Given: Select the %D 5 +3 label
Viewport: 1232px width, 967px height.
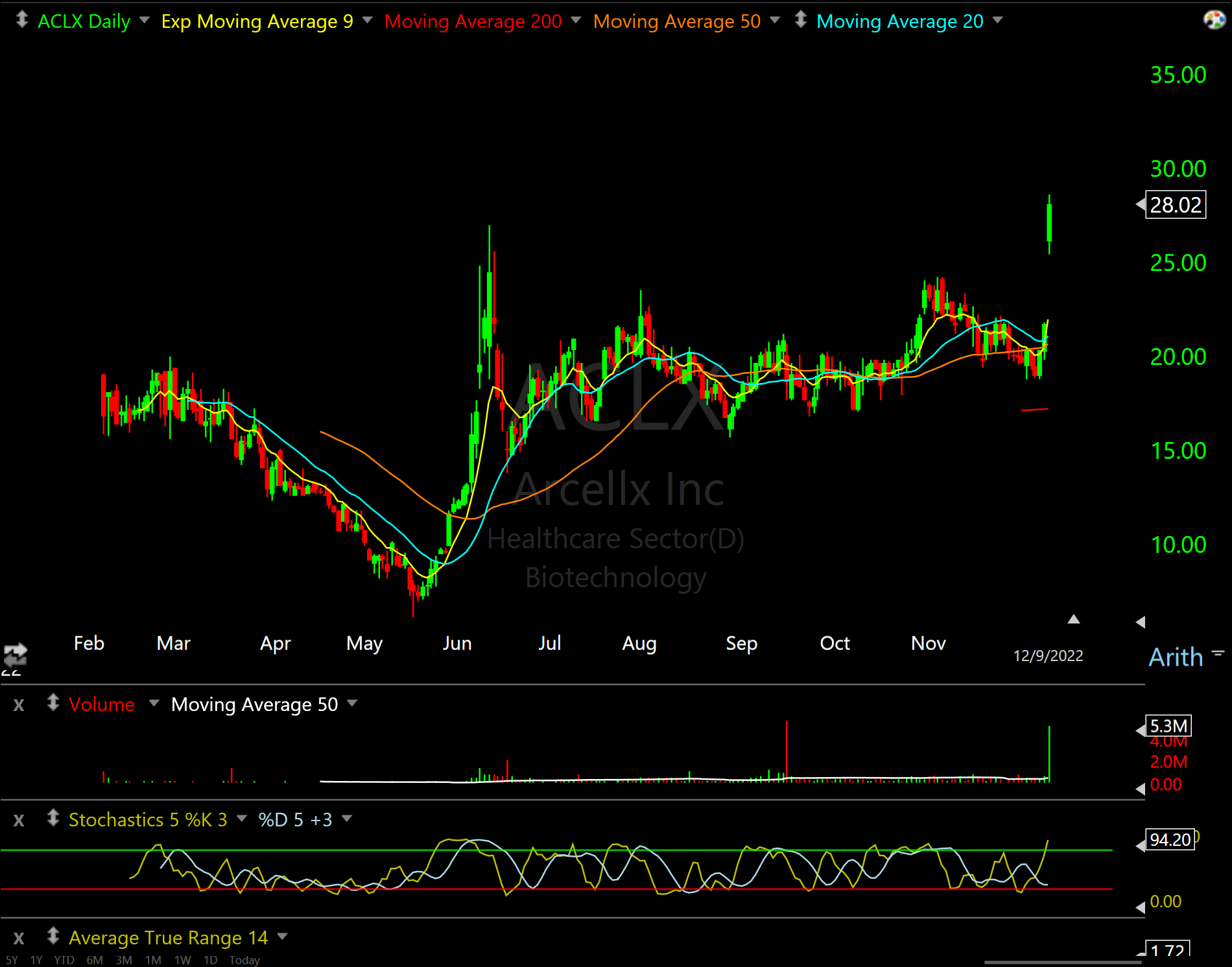Looking at the screenshot, I should coord(295,820).
